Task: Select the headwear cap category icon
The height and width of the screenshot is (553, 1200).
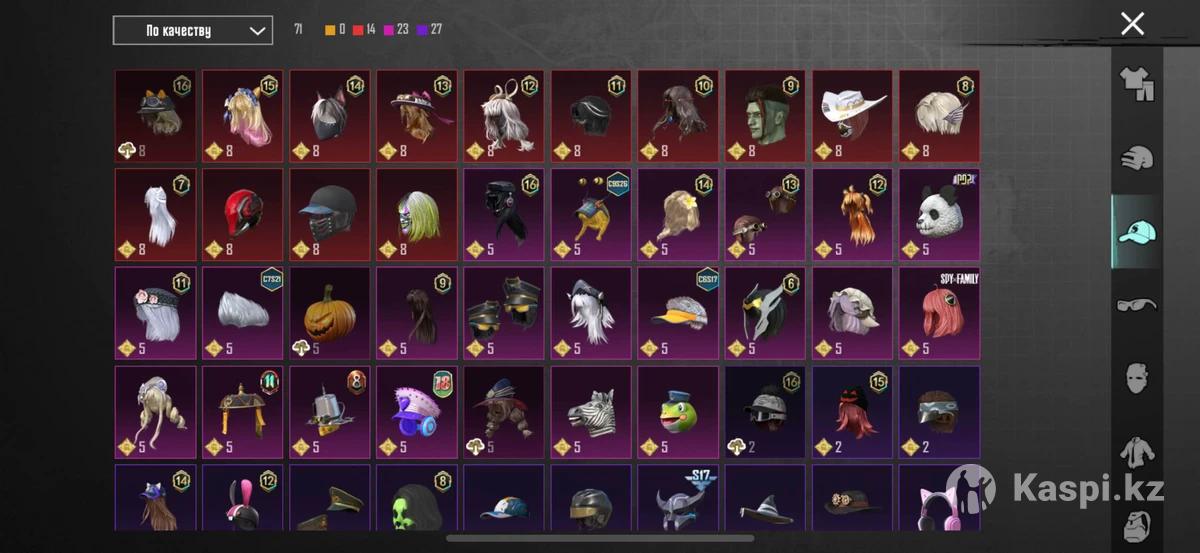Action: click(x=1136, y=231)
